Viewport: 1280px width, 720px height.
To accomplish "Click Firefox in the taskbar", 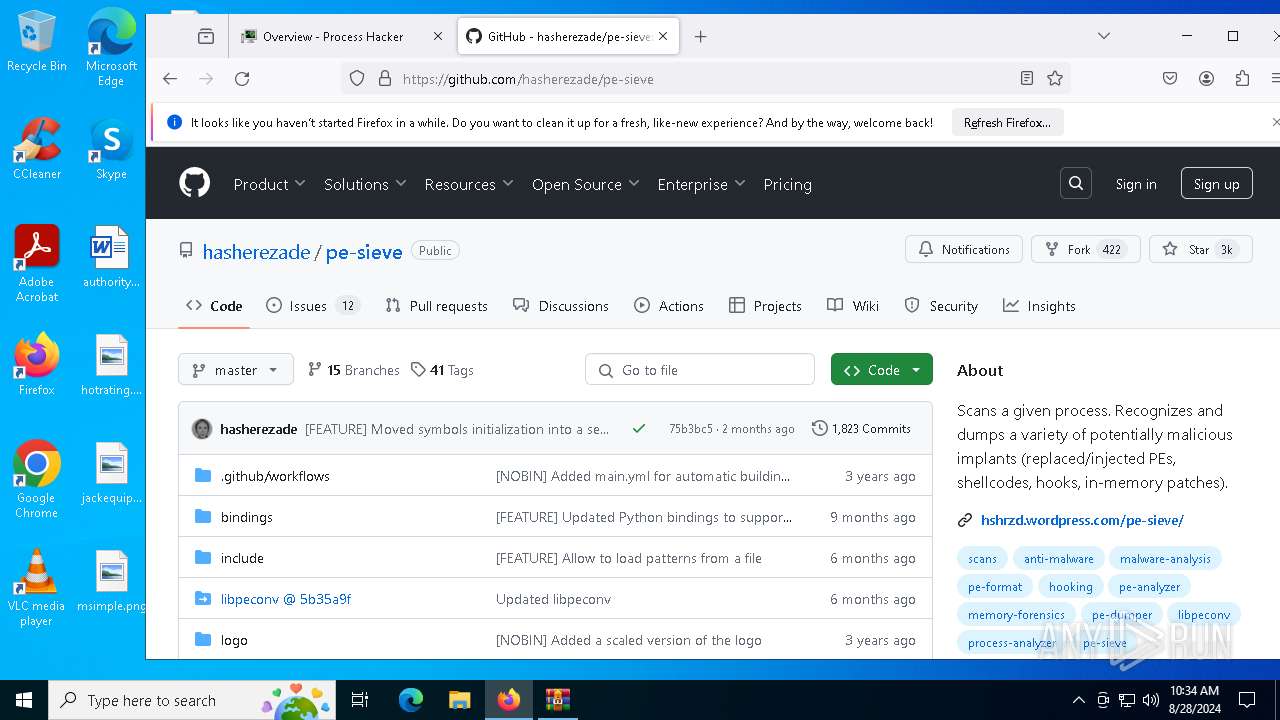I will coord(509,700).
